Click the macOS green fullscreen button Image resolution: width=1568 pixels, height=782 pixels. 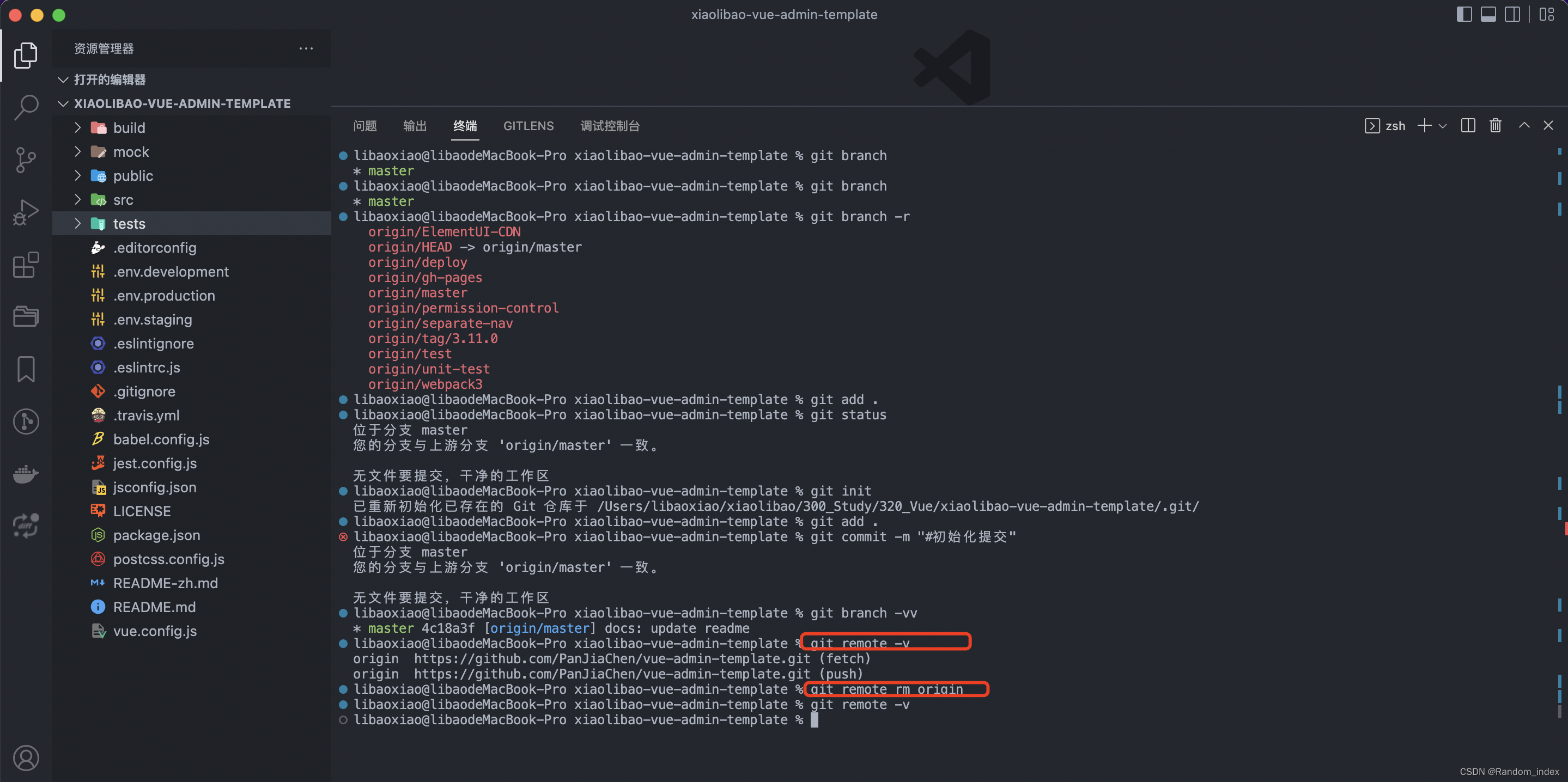tap(59, 15)
